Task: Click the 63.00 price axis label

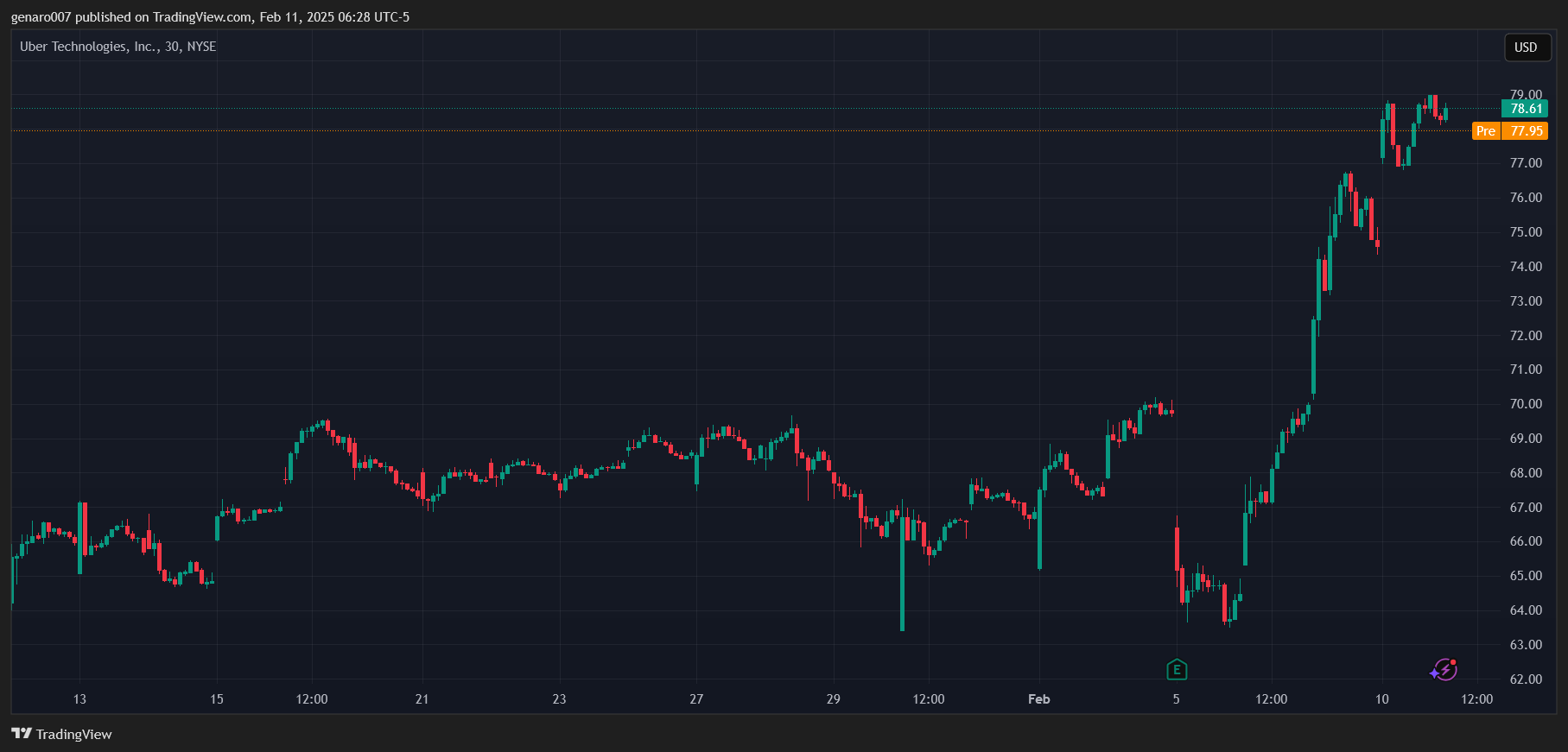Action: point(1526,645)
